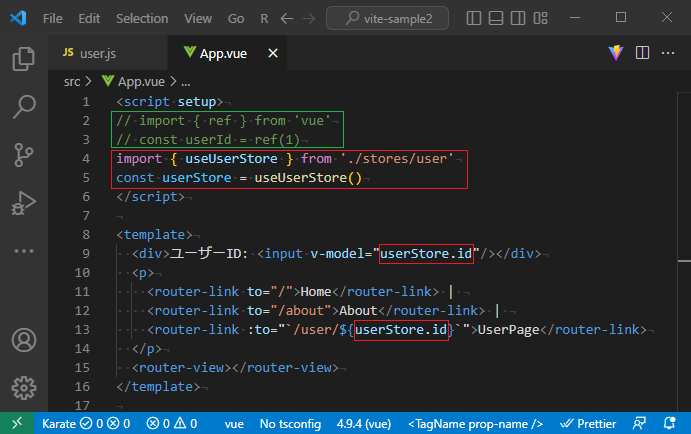Show additional views ellipsis in activity bar
The height and width of the screenshot is (434, 691).
pyautogui.click(x=23, y=251)
